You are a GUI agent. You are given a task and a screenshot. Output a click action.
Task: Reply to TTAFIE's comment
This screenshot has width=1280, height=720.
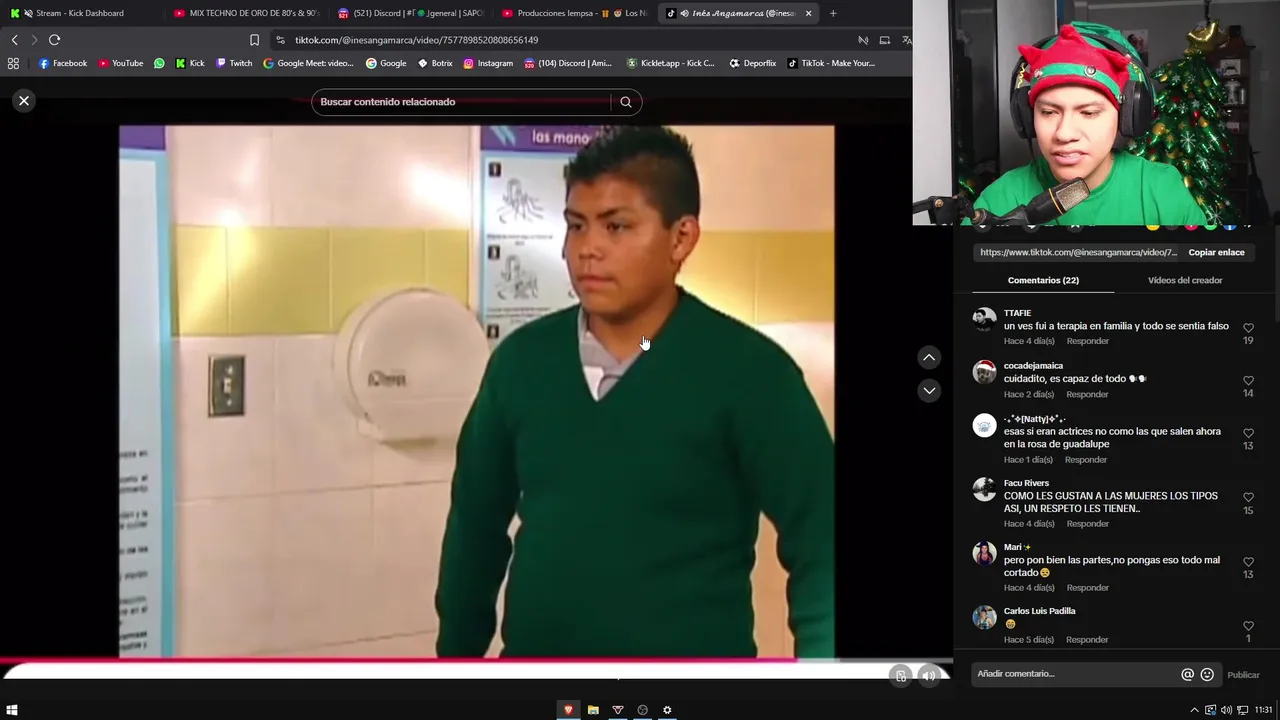click(x=1087, y=342)
